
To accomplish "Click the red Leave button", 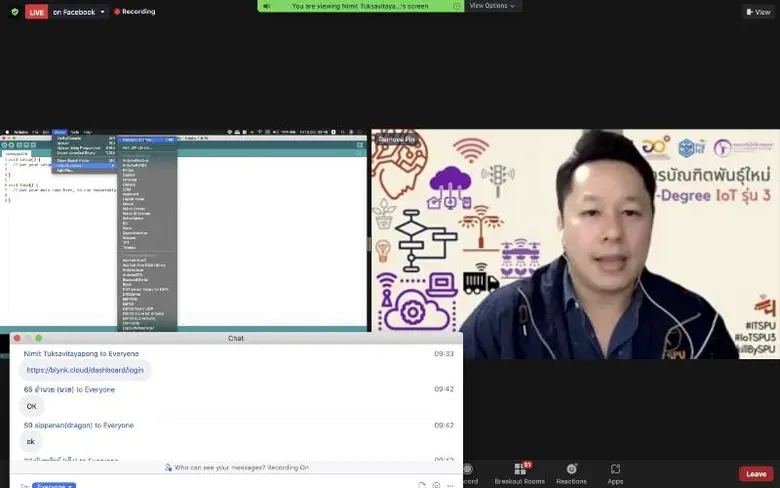I will click(x=756, y=474).
